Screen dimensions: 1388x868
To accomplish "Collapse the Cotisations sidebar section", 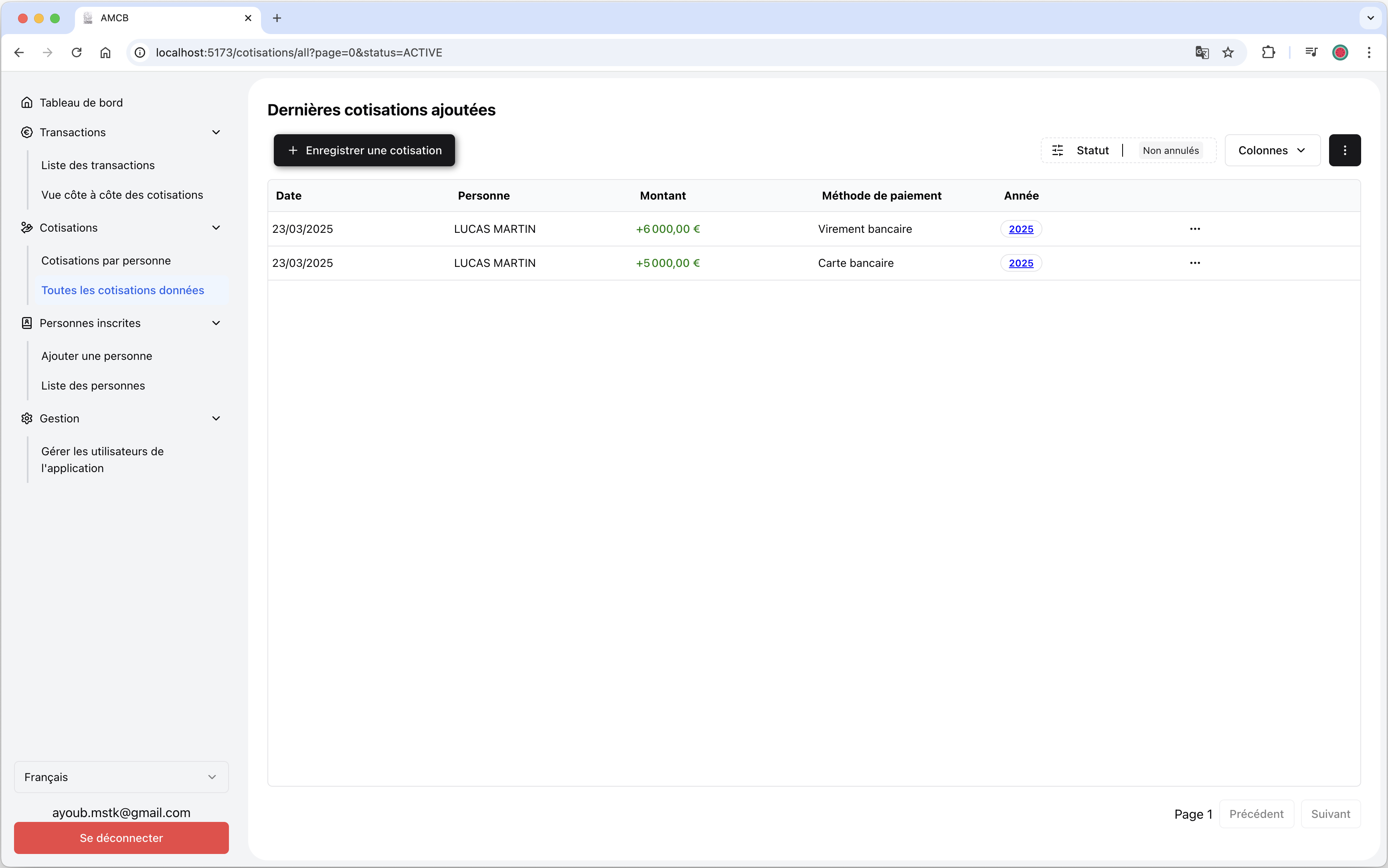I will pos(216,228).
